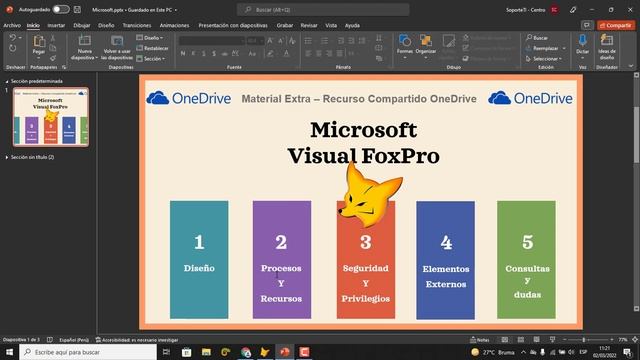This screenshot has width=640, height=360.
Task: Click the Cut scissors icon
Action: (x=53, y=38)
